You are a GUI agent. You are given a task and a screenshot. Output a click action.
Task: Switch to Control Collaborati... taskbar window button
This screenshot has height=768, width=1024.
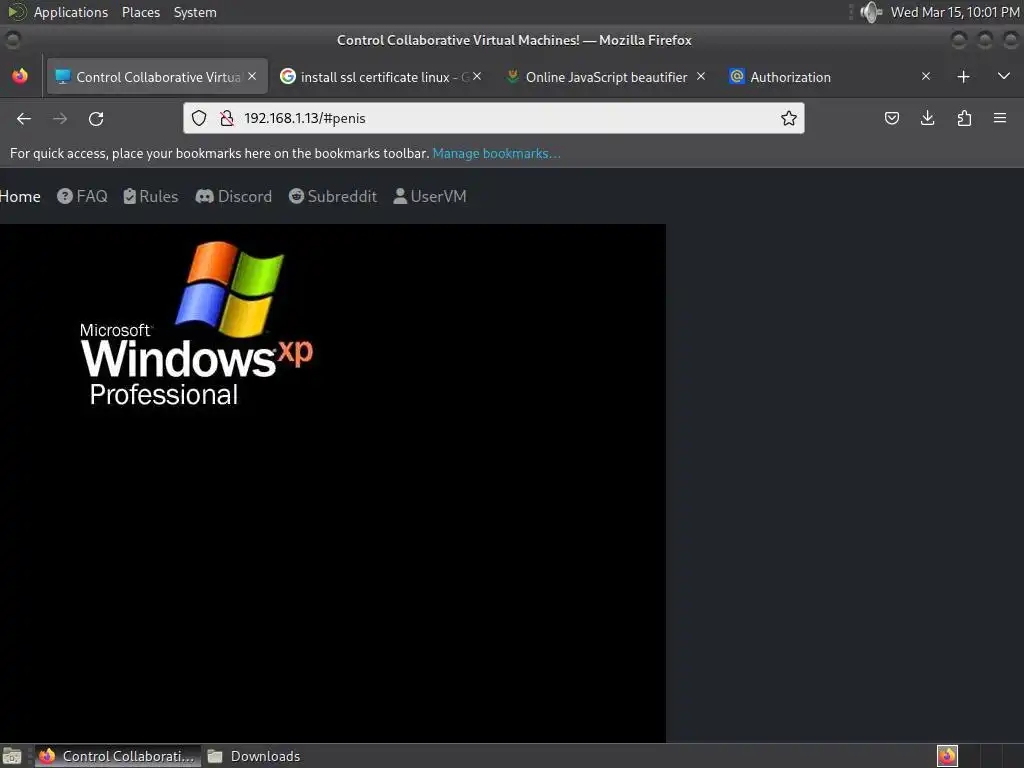click(x=118, y=756)
